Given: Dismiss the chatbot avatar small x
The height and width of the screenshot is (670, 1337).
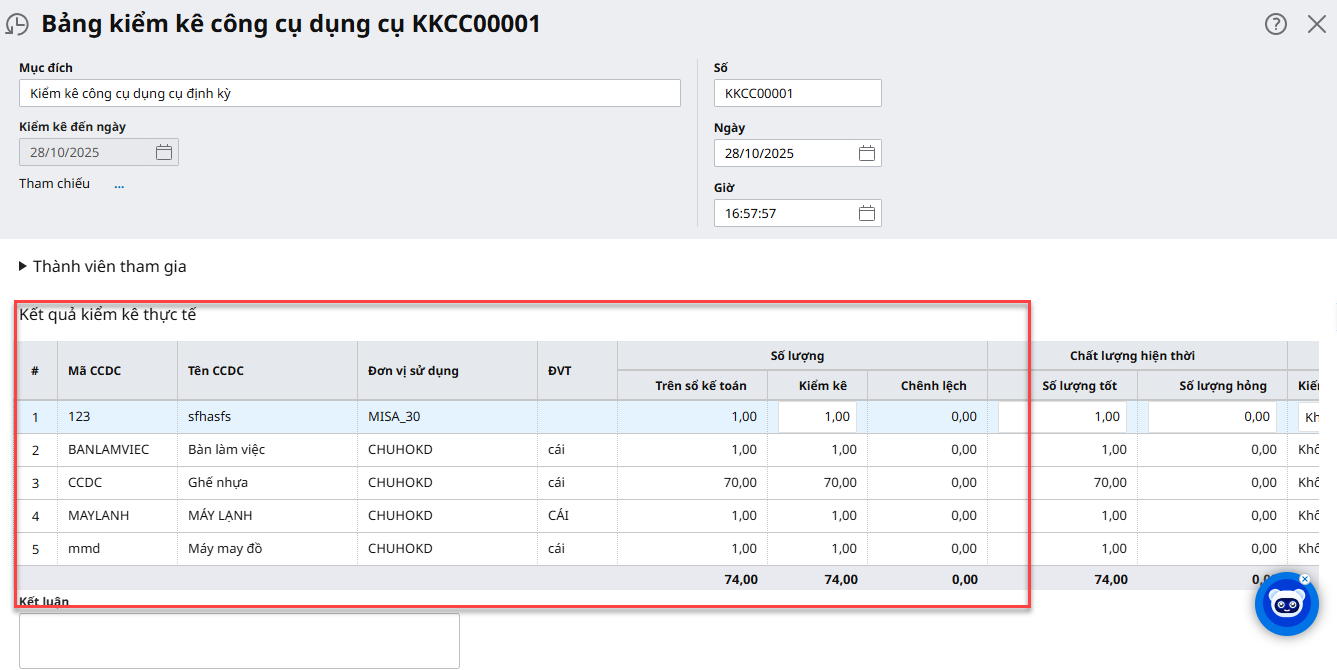Looking at the screenshot, I should point(1305,579).
